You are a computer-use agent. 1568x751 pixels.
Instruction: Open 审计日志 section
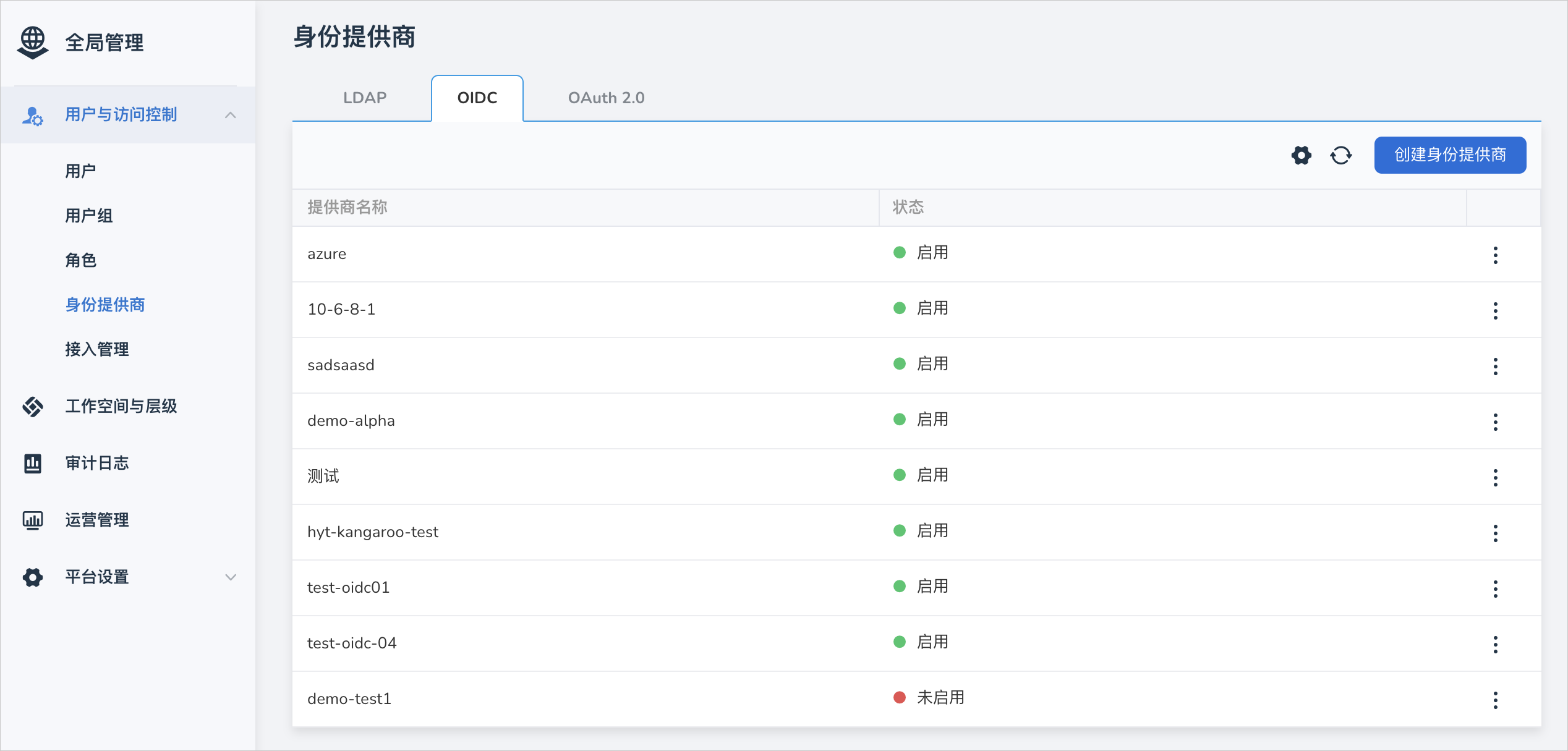[x=97, y=463]
